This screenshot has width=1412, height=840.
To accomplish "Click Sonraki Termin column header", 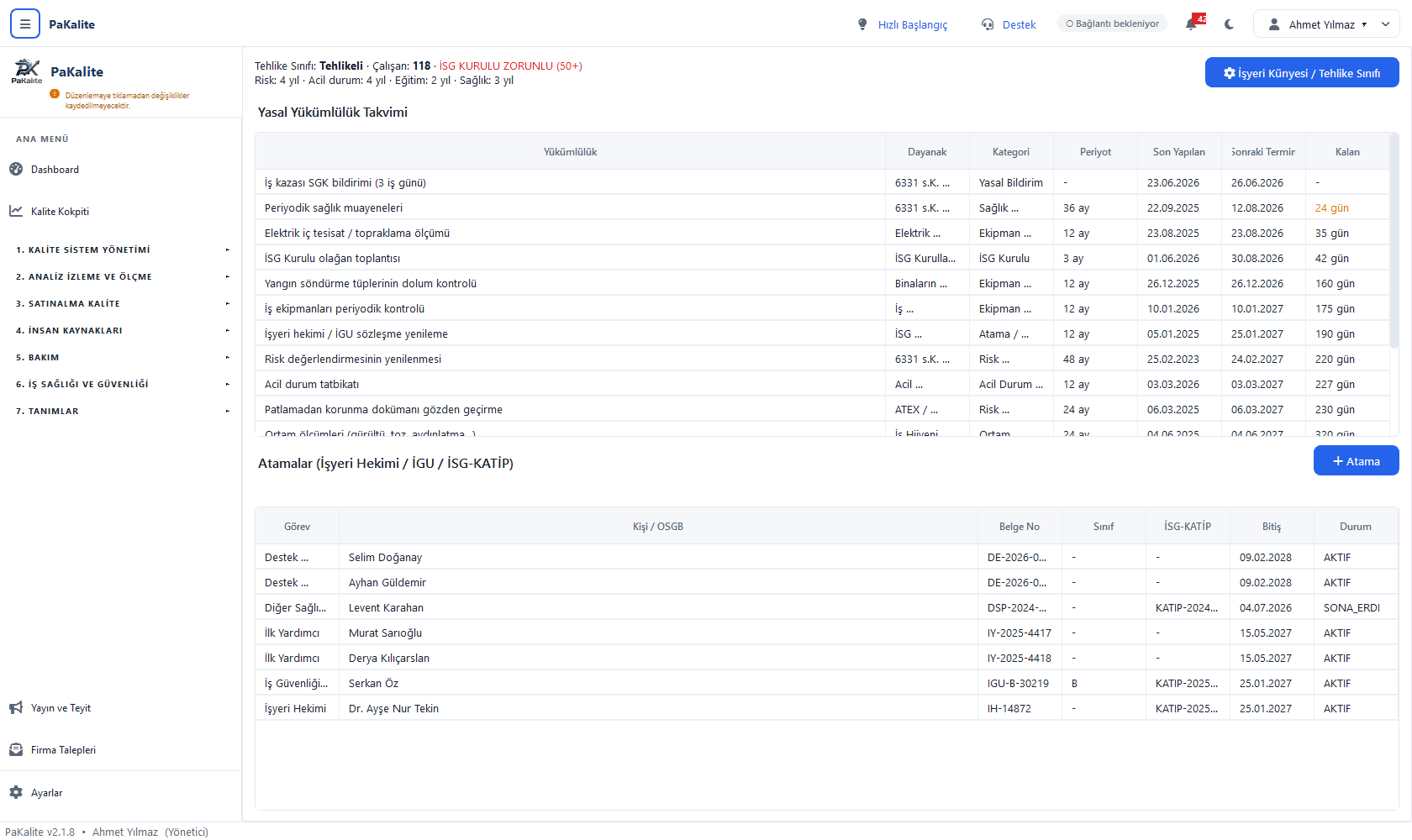I will [1263, 152].
